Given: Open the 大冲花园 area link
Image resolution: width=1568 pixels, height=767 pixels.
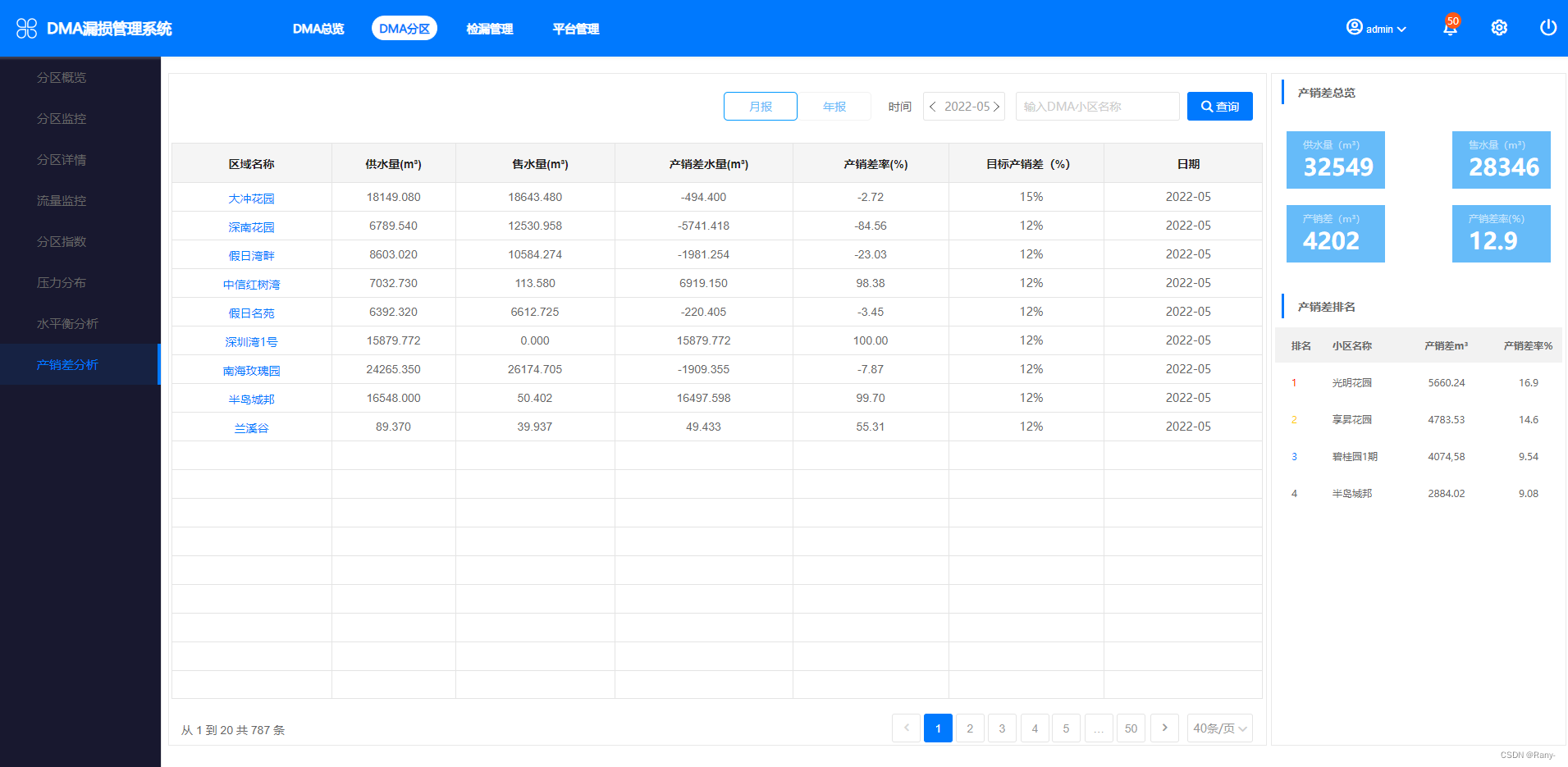Looking at the screenshot, I should 251,199.
